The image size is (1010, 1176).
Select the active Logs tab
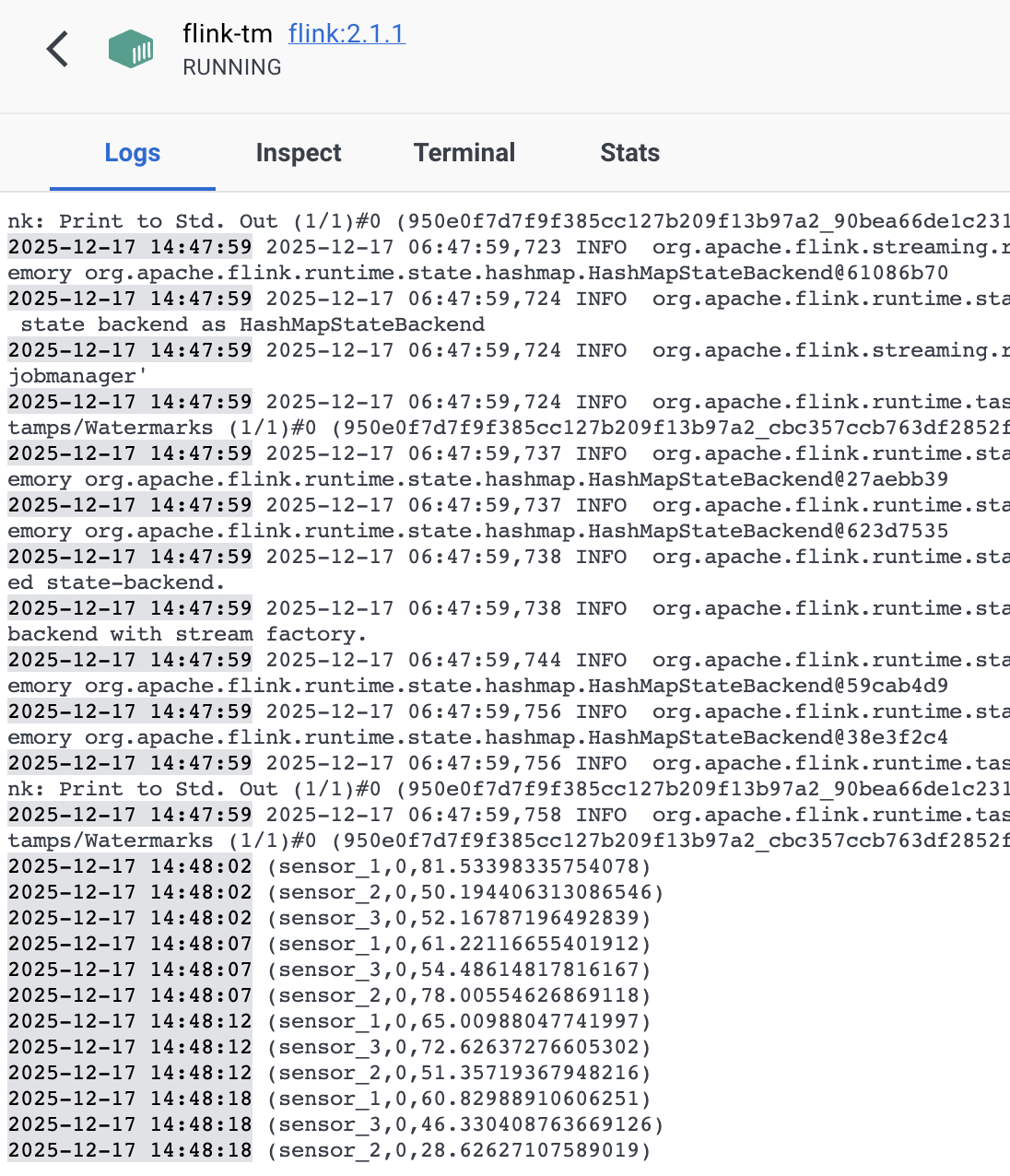(132, 153)
